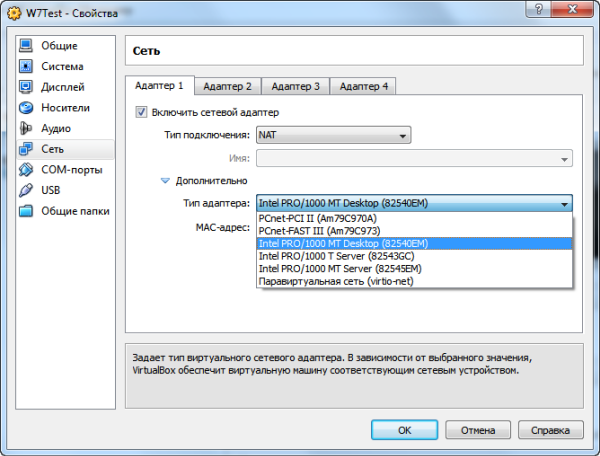Click the MAC-адрес label
This screenshot has width=600, height=456.
tap(223, 228)
